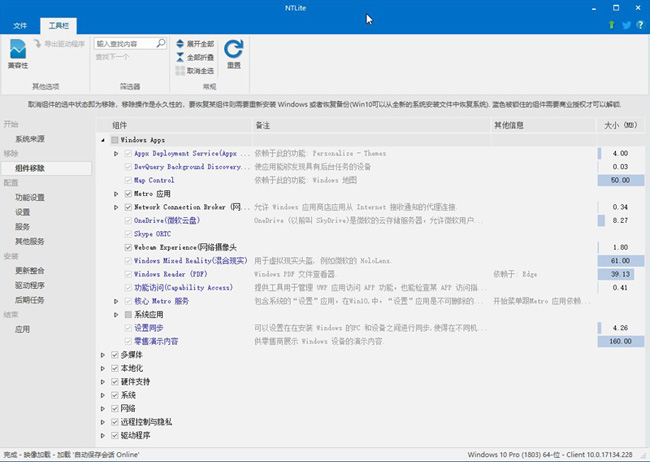Go to 系统来源 in sidebar
Viewport: 650px width, 462px height.
click(x=30, y=139)
